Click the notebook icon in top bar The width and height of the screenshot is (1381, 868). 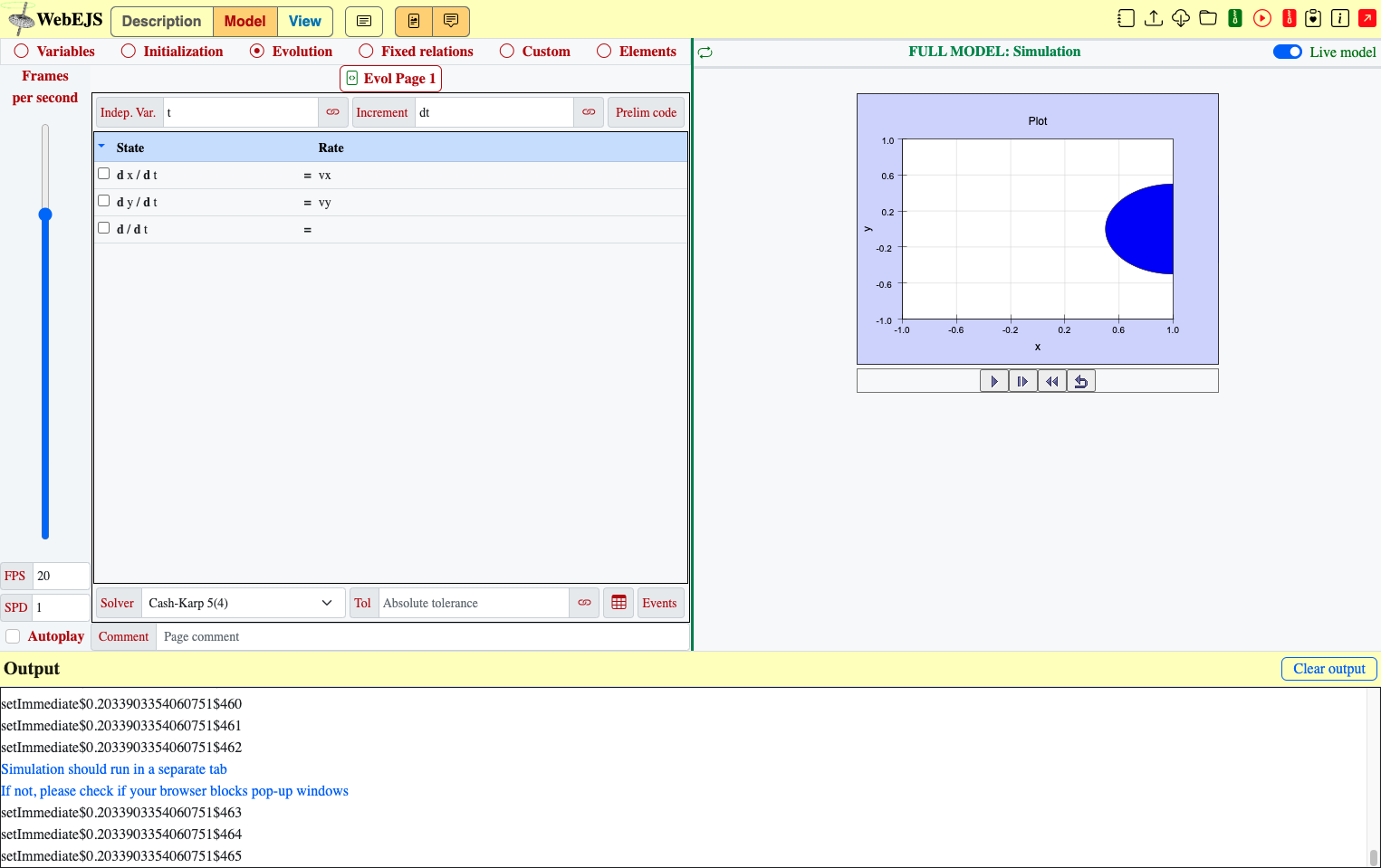(1126, 18)
